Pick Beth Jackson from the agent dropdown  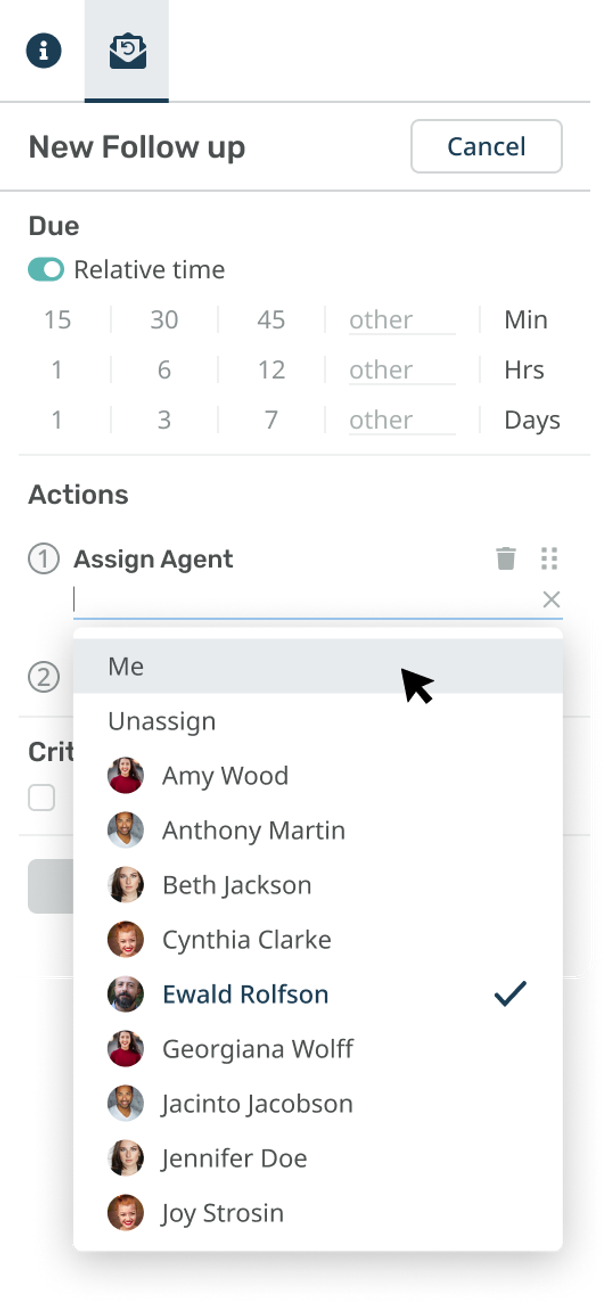click(x=318, y=885)
